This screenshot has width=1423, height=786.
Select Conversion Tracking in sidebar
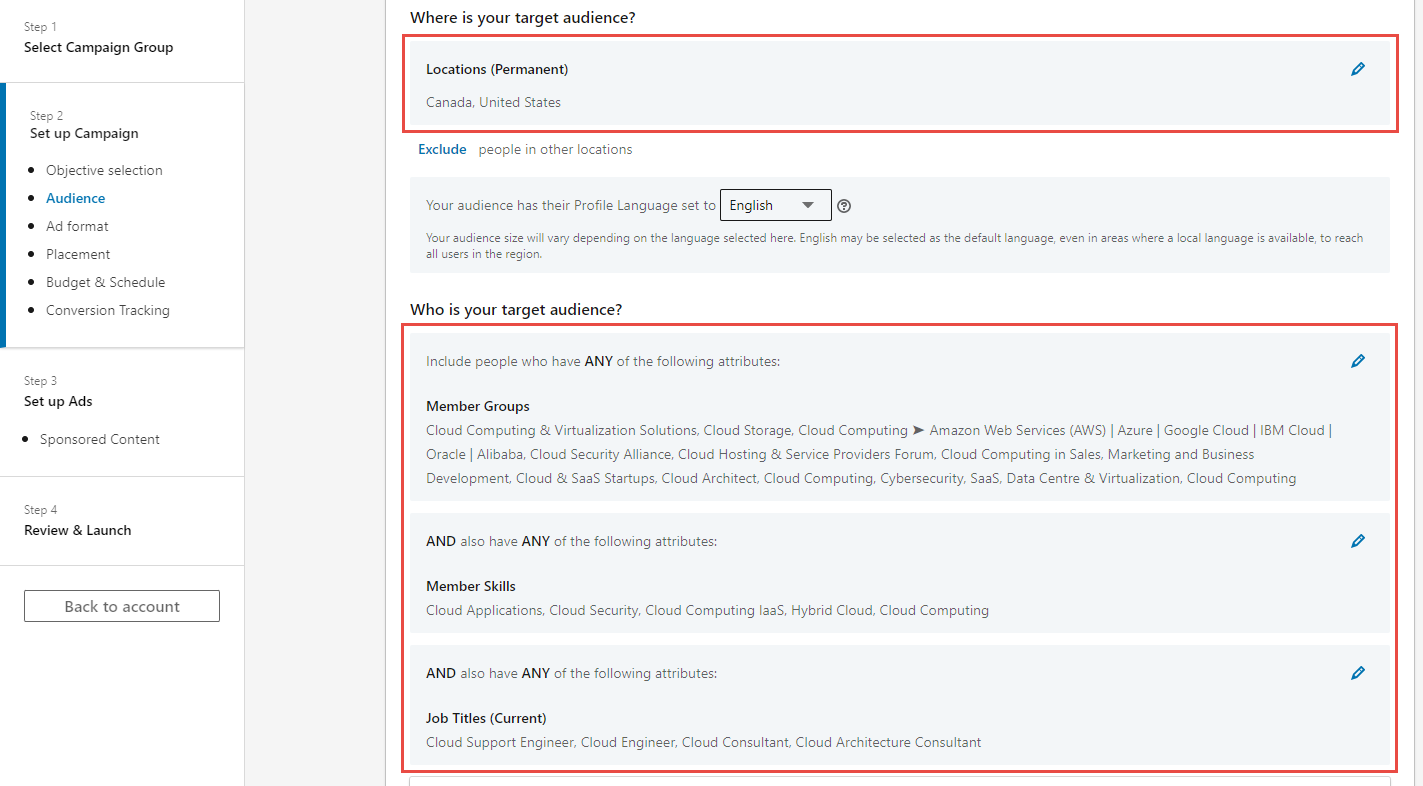click(x=107, y=310)
